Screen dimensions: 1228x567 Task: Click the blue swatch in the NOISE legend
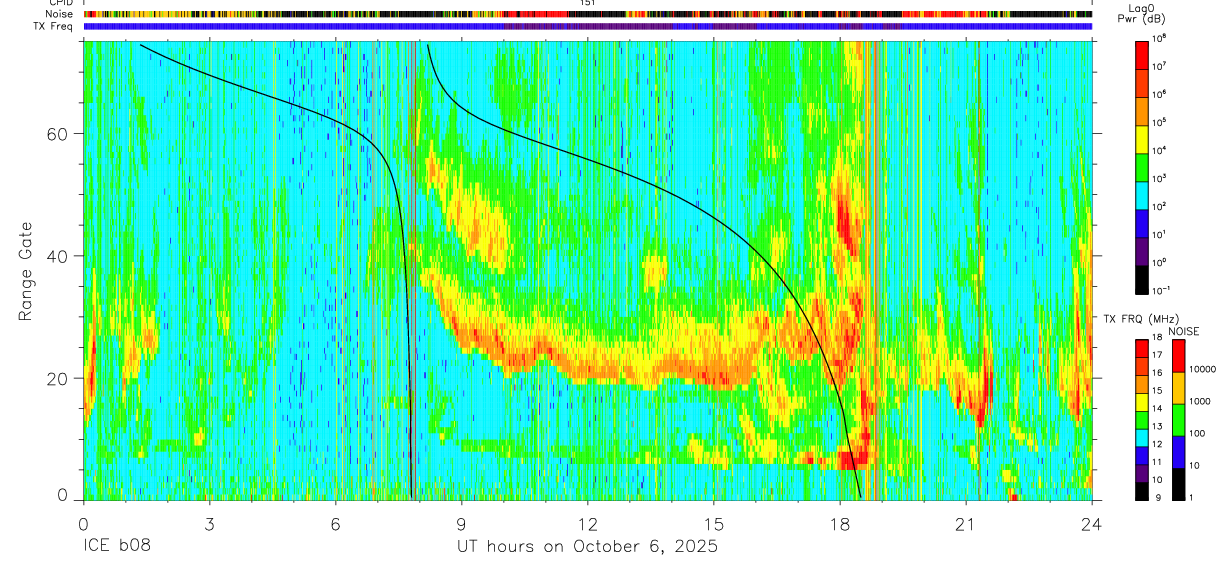coord(1178,451)
